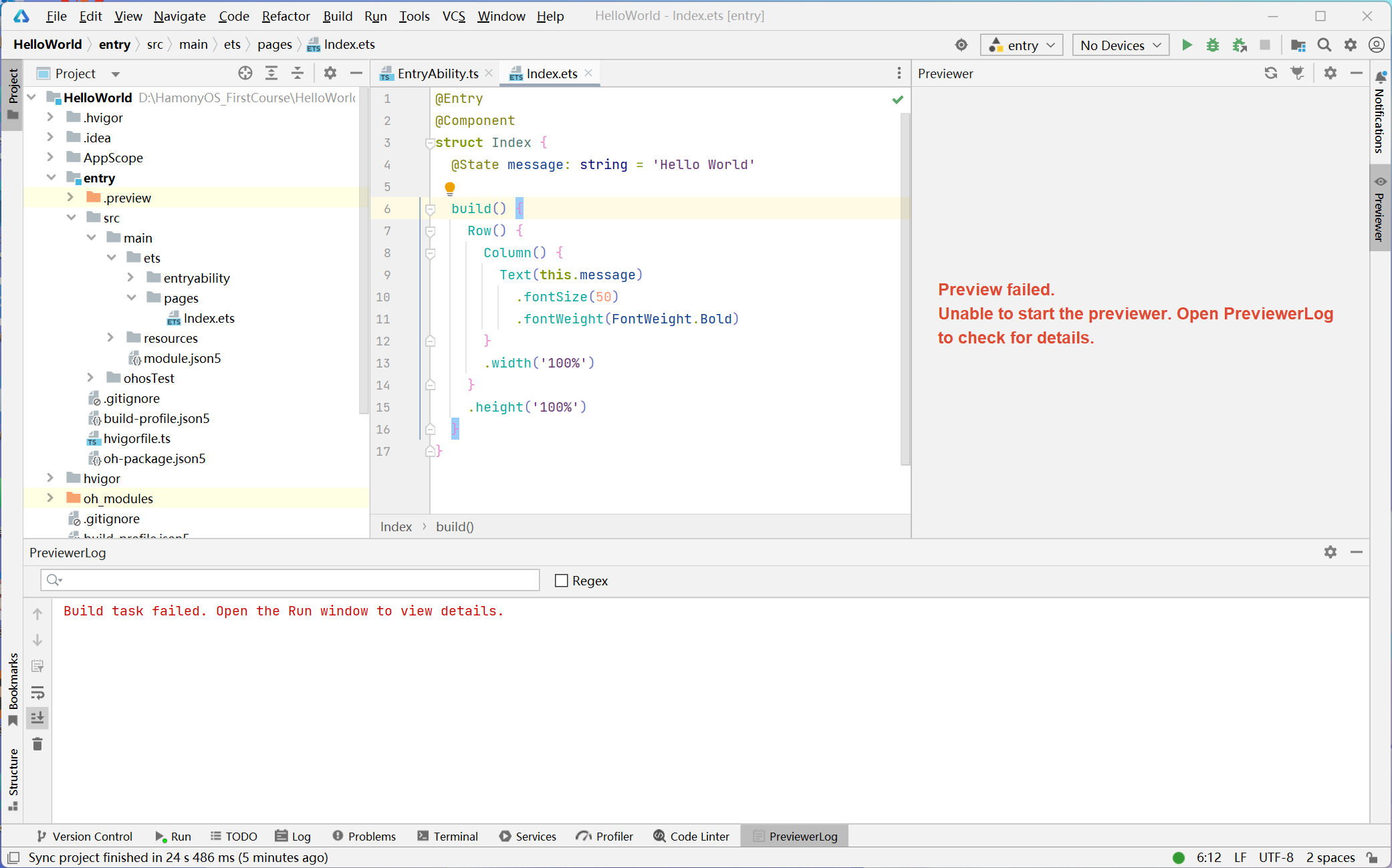
Task: Open the account profile icon
Action: (x=1377, y=45)
